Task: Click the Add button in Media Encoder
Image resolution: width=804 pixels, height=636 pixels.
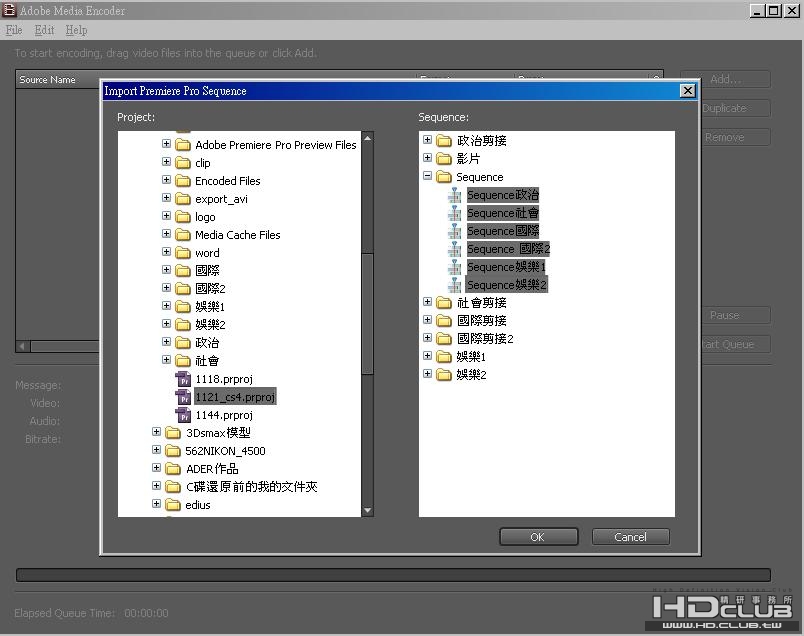Action: 725,80
